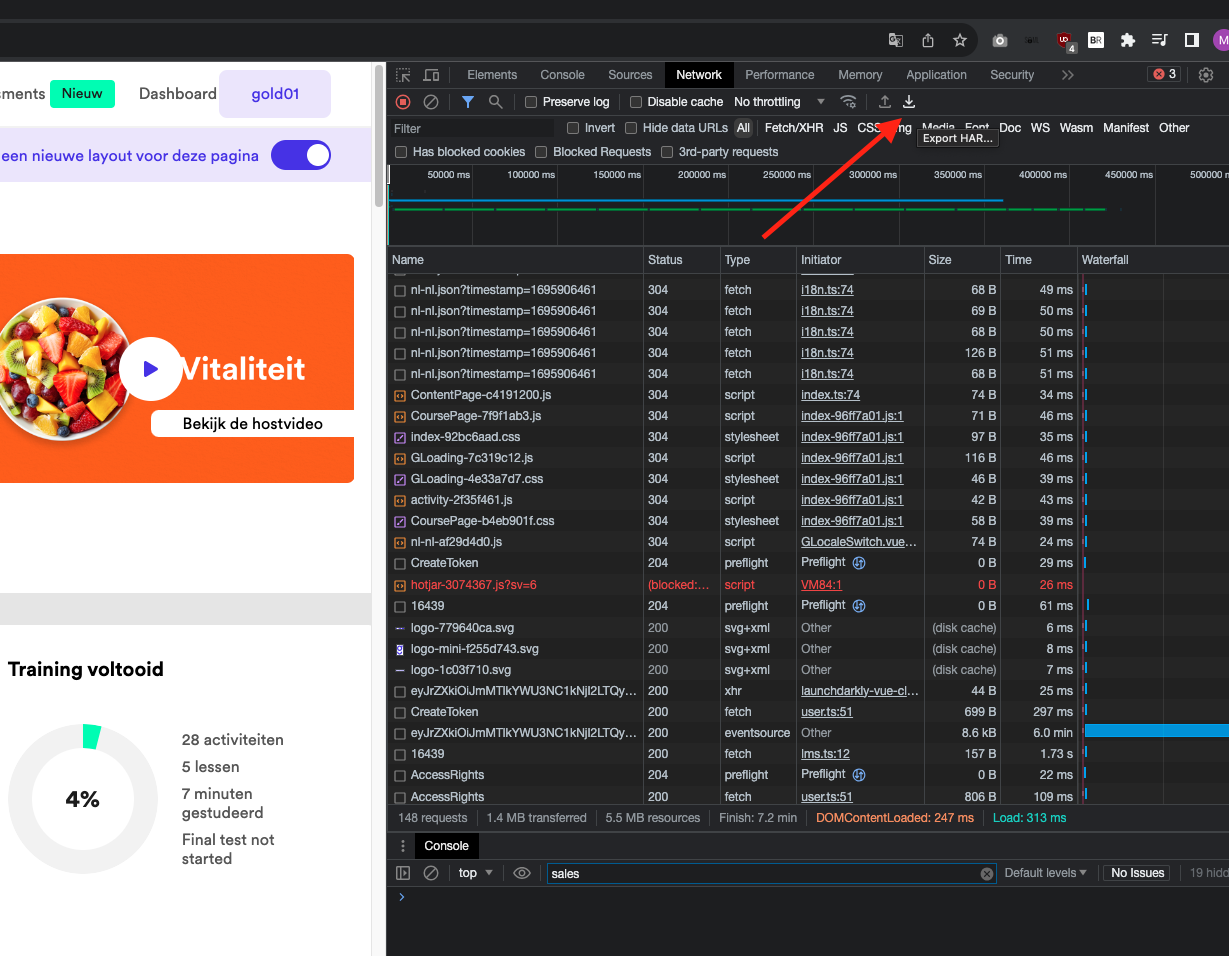Open the Extensions puzzle menu

click(x=1128, y=40)
